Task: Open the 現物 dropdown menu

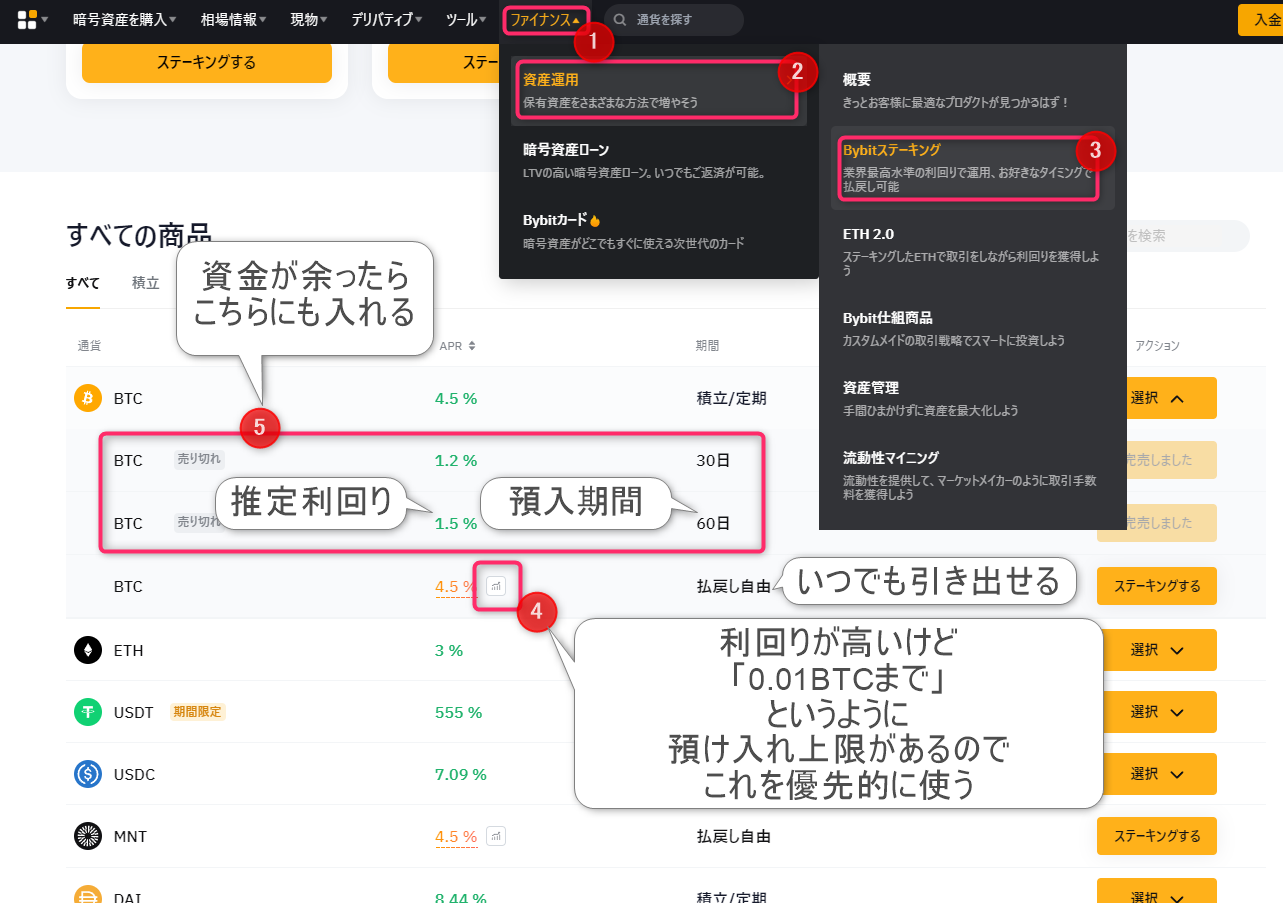Action: pyautogui.click(x=310, y=20)
